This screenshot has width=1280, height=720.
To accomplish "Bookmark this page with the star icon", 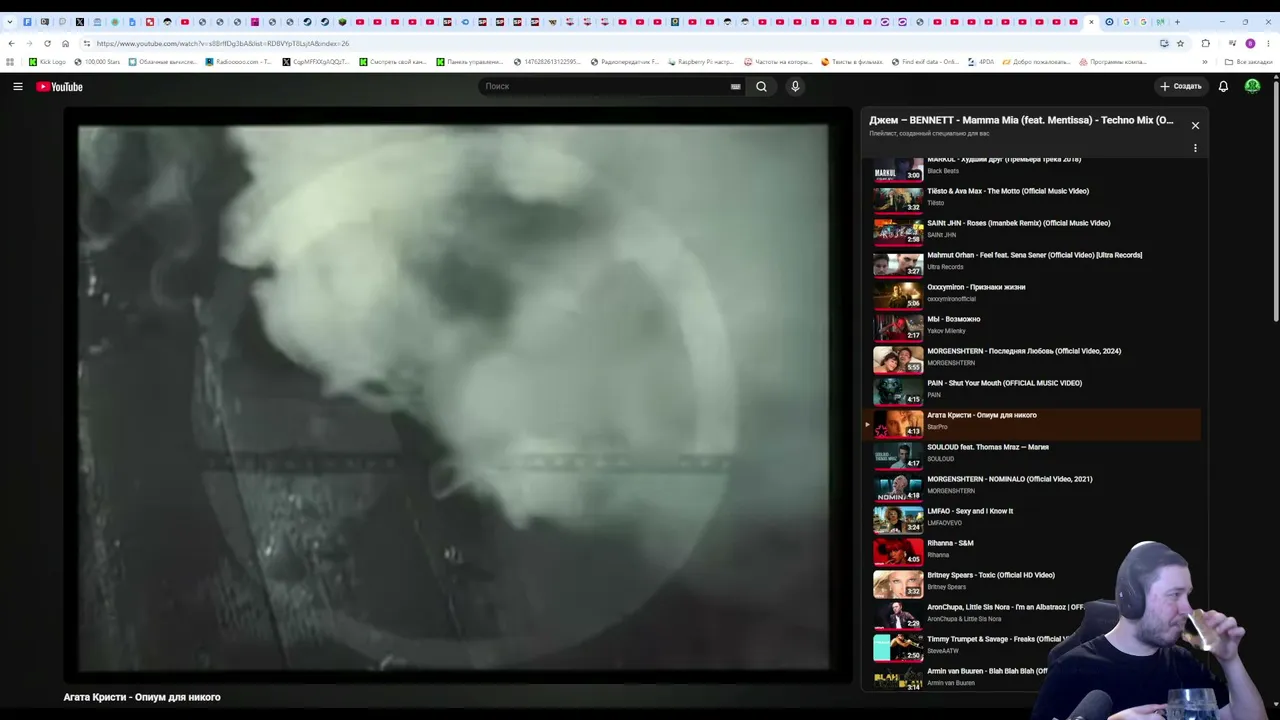I will pos(1181,43).
